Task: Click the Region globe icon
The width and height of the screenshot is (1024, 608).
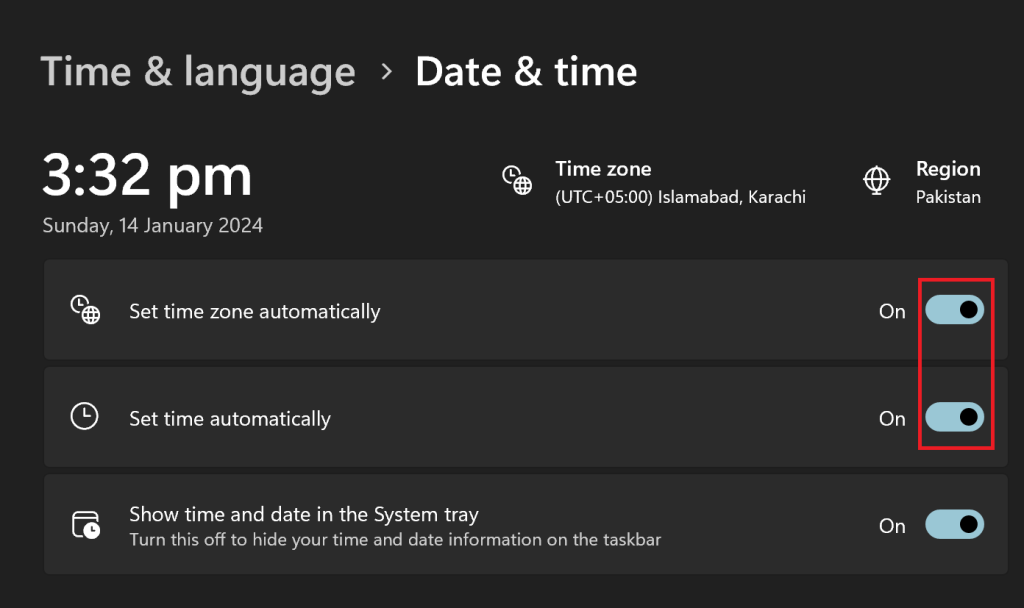Action: pyautogui.click(x=877, y=180)
